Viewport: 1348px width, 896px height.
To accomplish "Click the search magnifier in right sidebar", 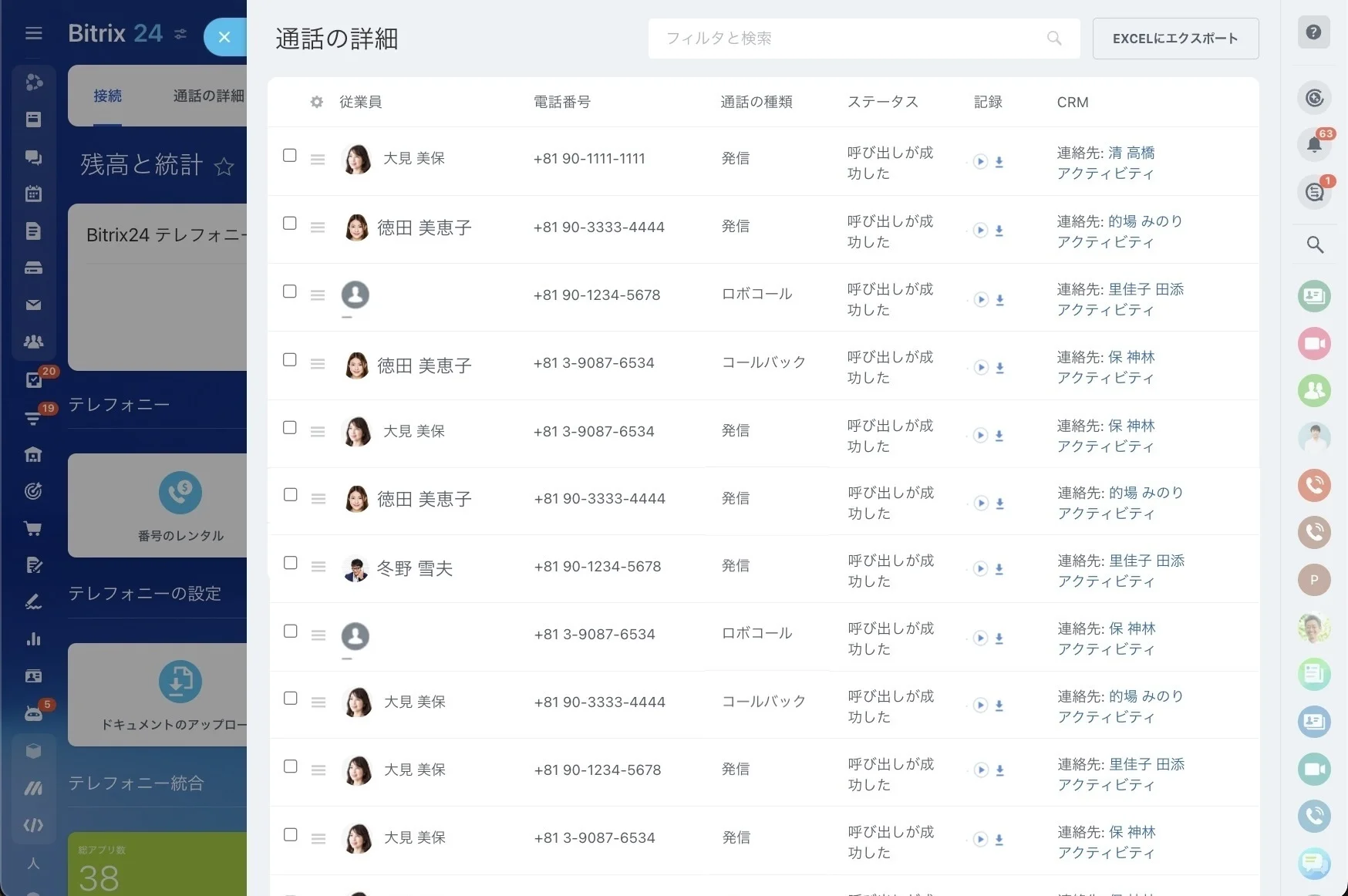I will (1314, 245).
